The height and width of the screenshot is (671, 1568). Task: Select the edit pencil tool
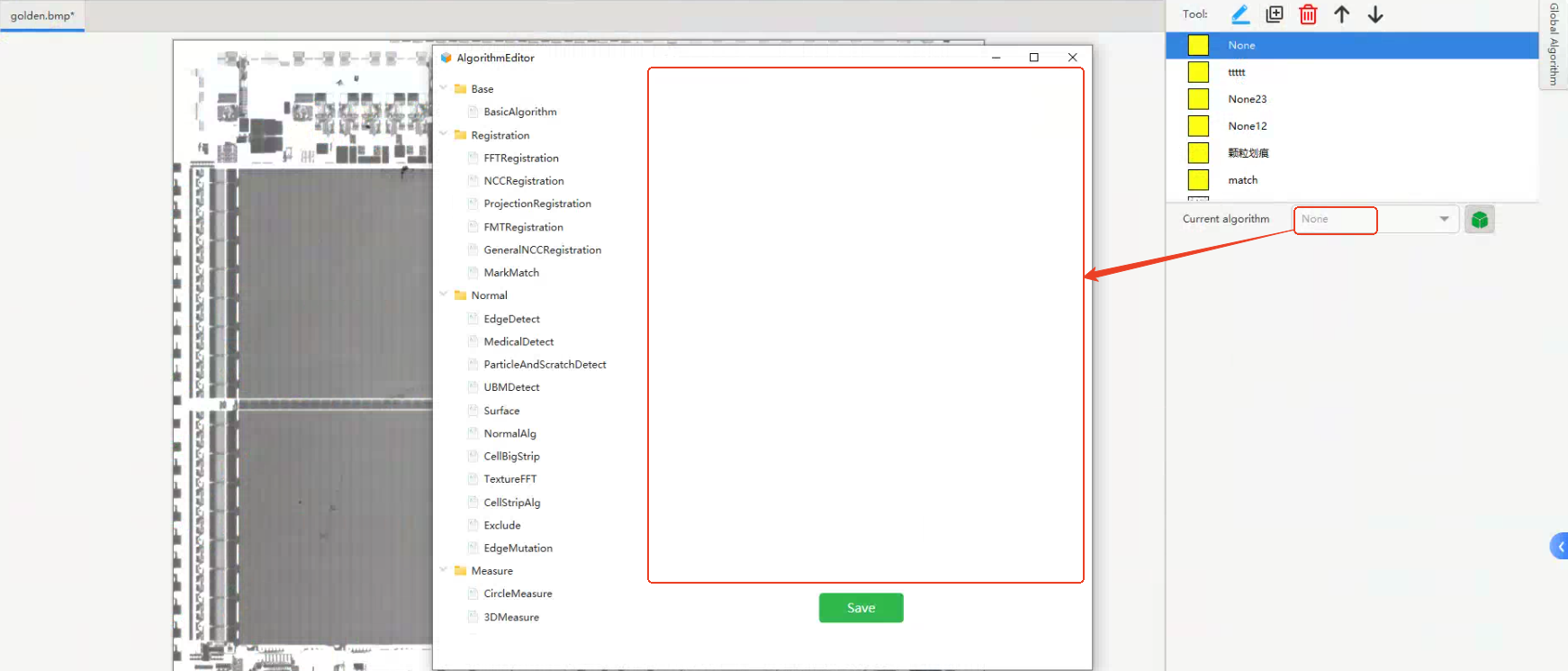point(1240,14)
